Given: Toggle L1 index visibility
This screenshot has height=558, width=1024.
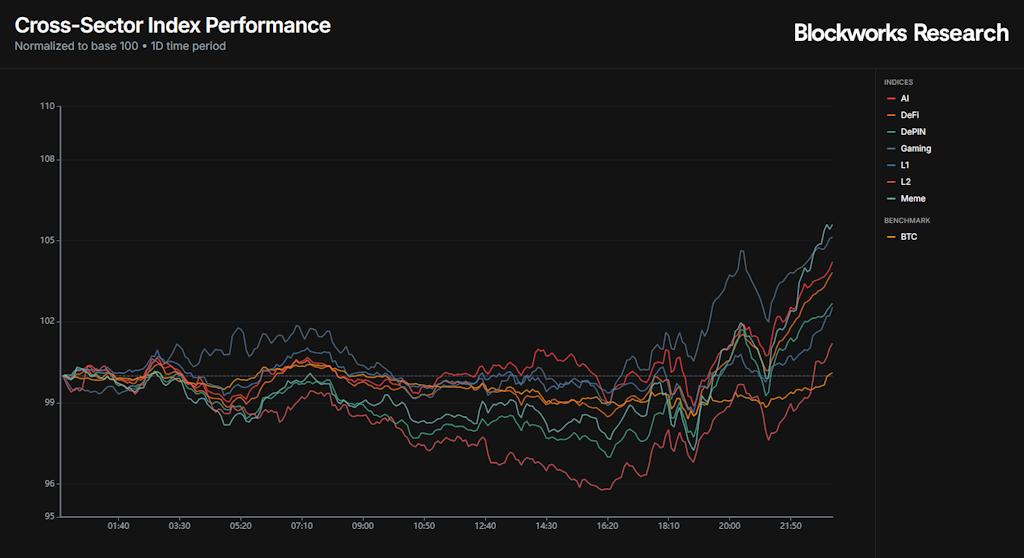Looking at the screenshot, I should 904,165.
